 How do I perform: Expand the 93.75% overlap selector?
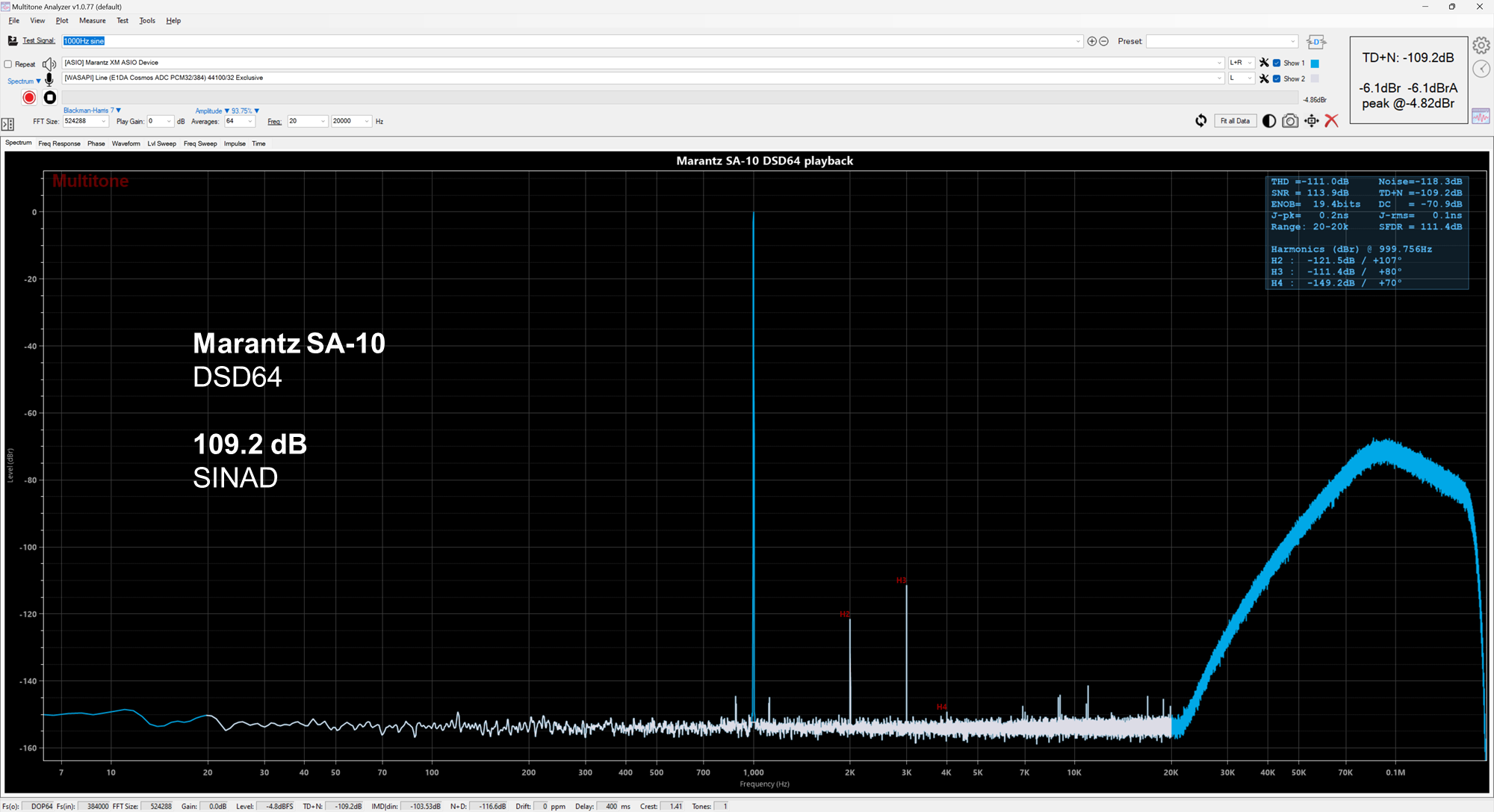tap(245, 111)
